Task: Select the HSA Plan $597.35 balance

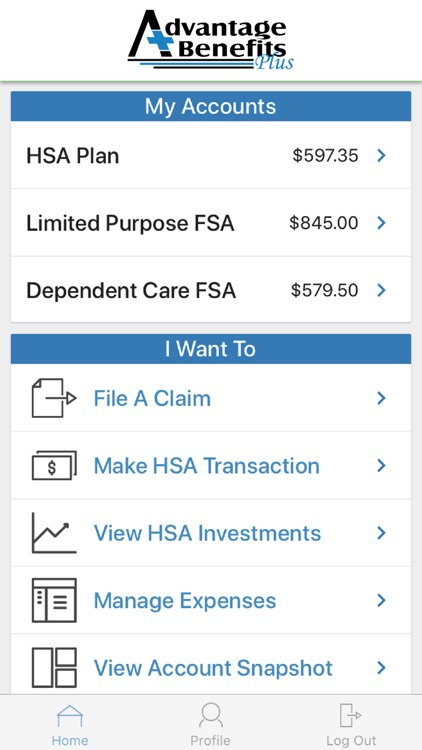Action: [325, 156]
